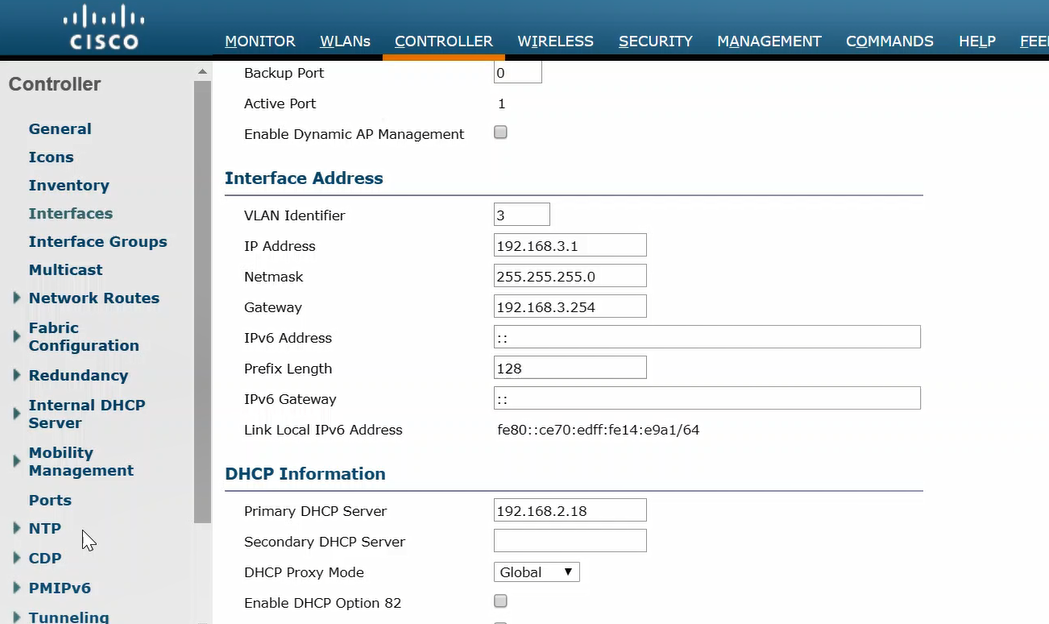Expand Internal DHCP Server arrow

(x=17, y=414)
